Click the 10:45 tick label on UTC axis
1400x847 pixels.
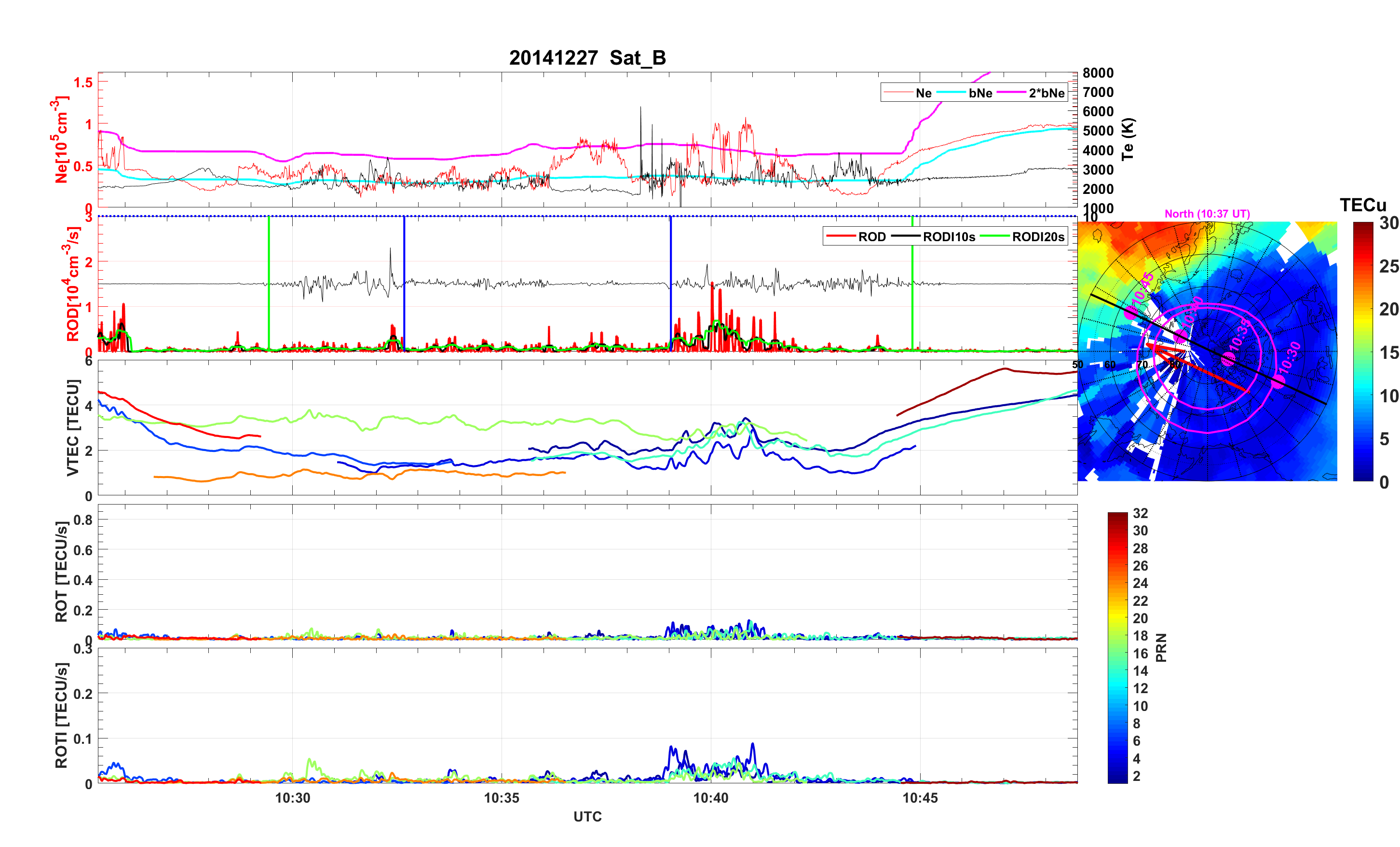(920, 797)
